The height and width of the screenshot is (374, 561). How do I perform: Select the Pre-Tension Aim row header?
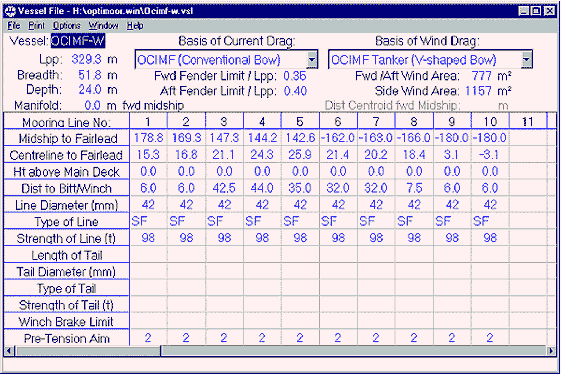[67, 338]
